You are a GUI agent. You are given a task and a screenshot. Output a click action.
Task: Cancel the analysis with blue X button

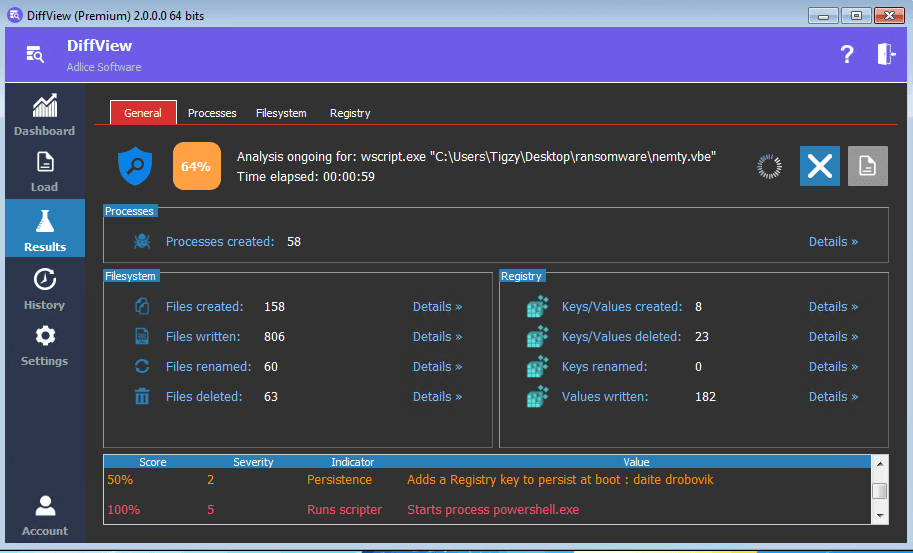(819, 166)
